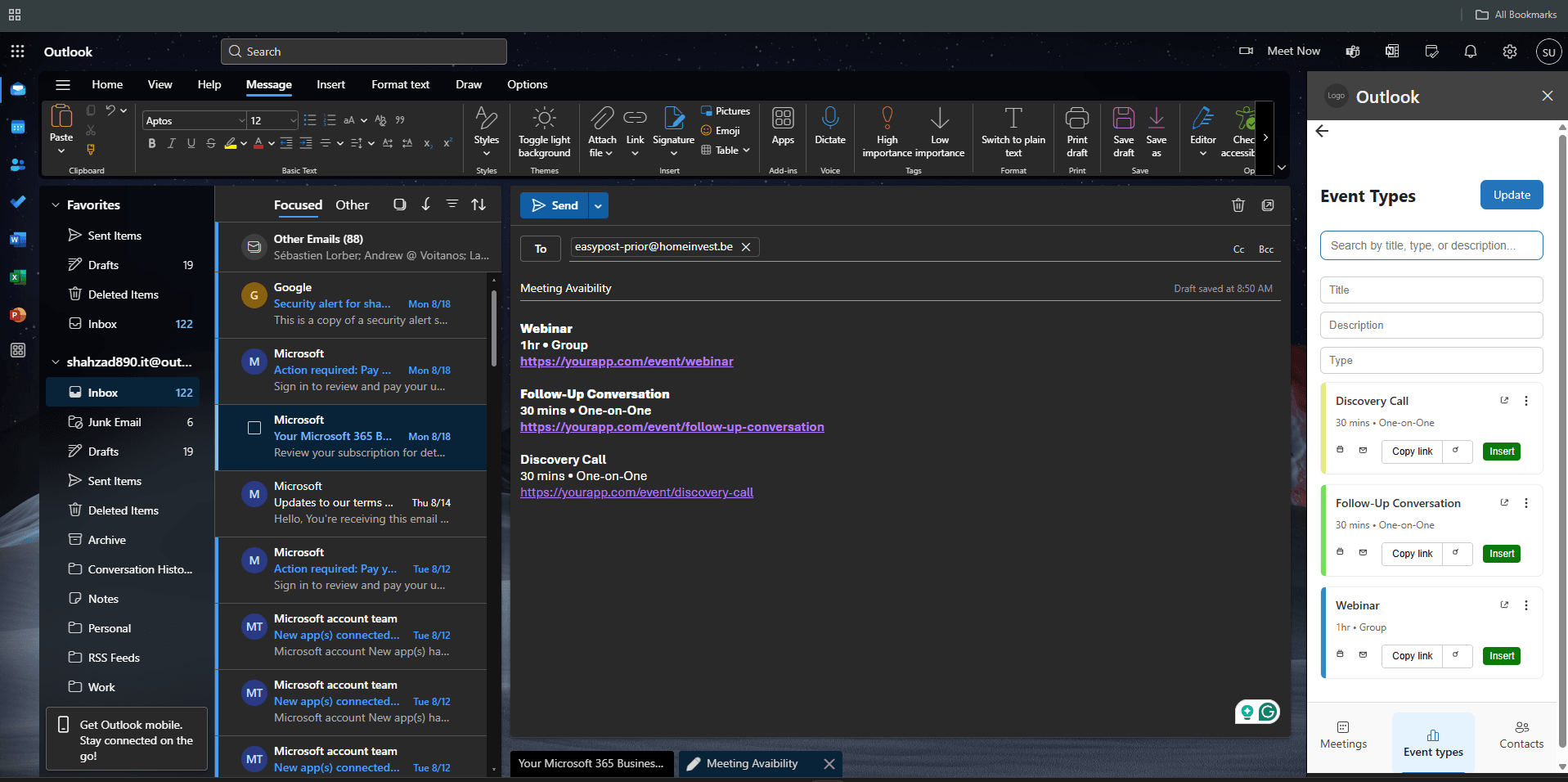Collapse the shahzad890.it account folders
The width and height of the screenshot is (1568, 782).
pyautogui.click(x=56, y=362)
